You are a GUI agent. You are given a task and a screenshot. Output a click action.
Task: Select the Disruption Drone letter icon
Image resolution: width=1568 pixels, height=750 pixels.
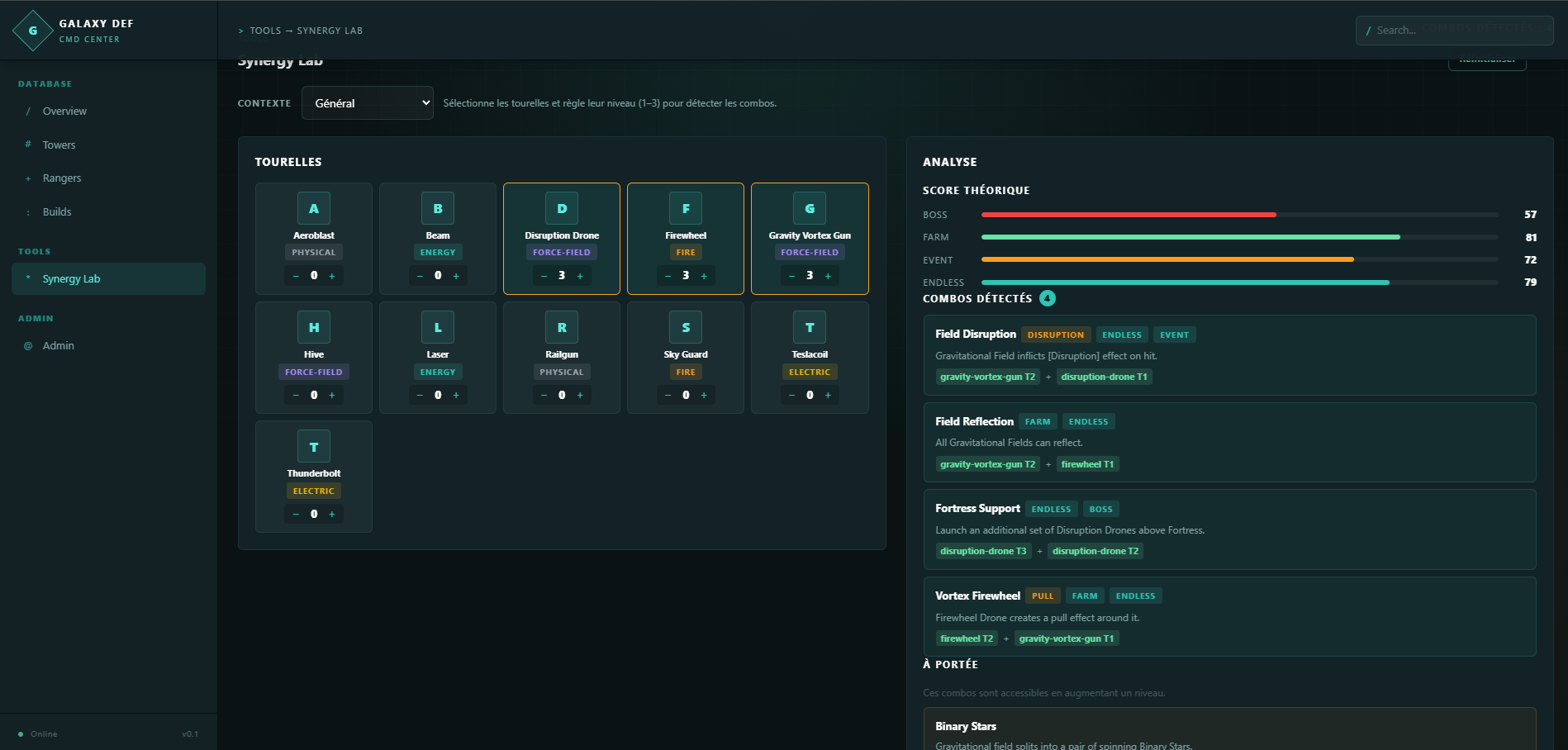pos(562,208)
